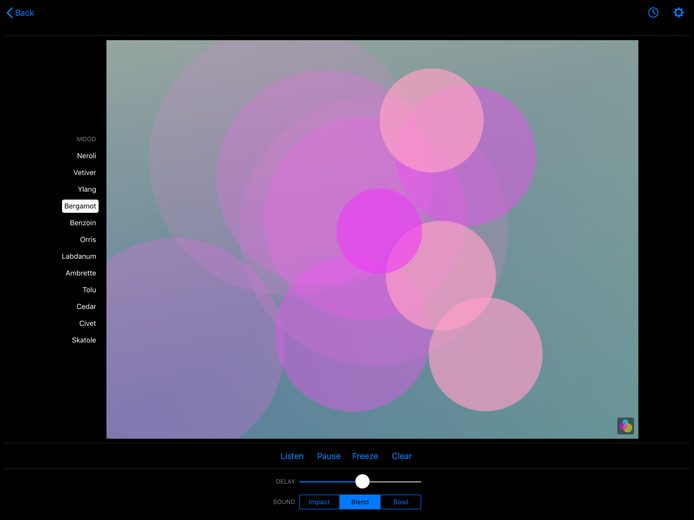694x520 pixels.
Task: Switch to the Orris mood
Action: click(88, 239)
